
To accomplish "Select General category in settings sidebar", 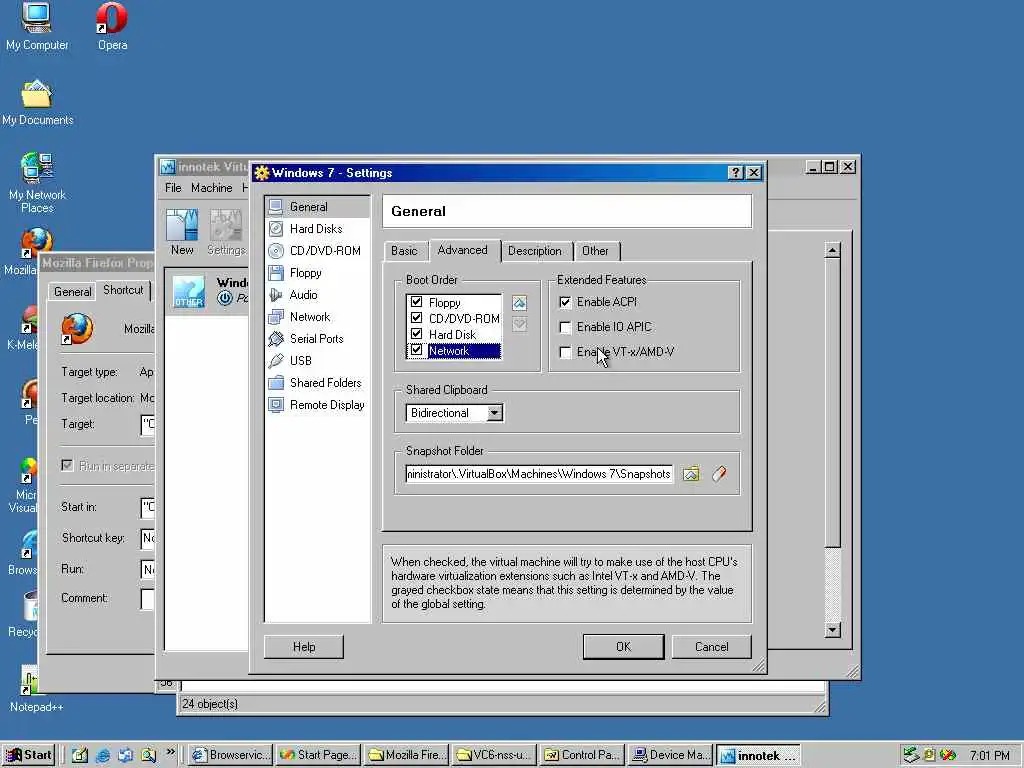I will coord(317,207).
